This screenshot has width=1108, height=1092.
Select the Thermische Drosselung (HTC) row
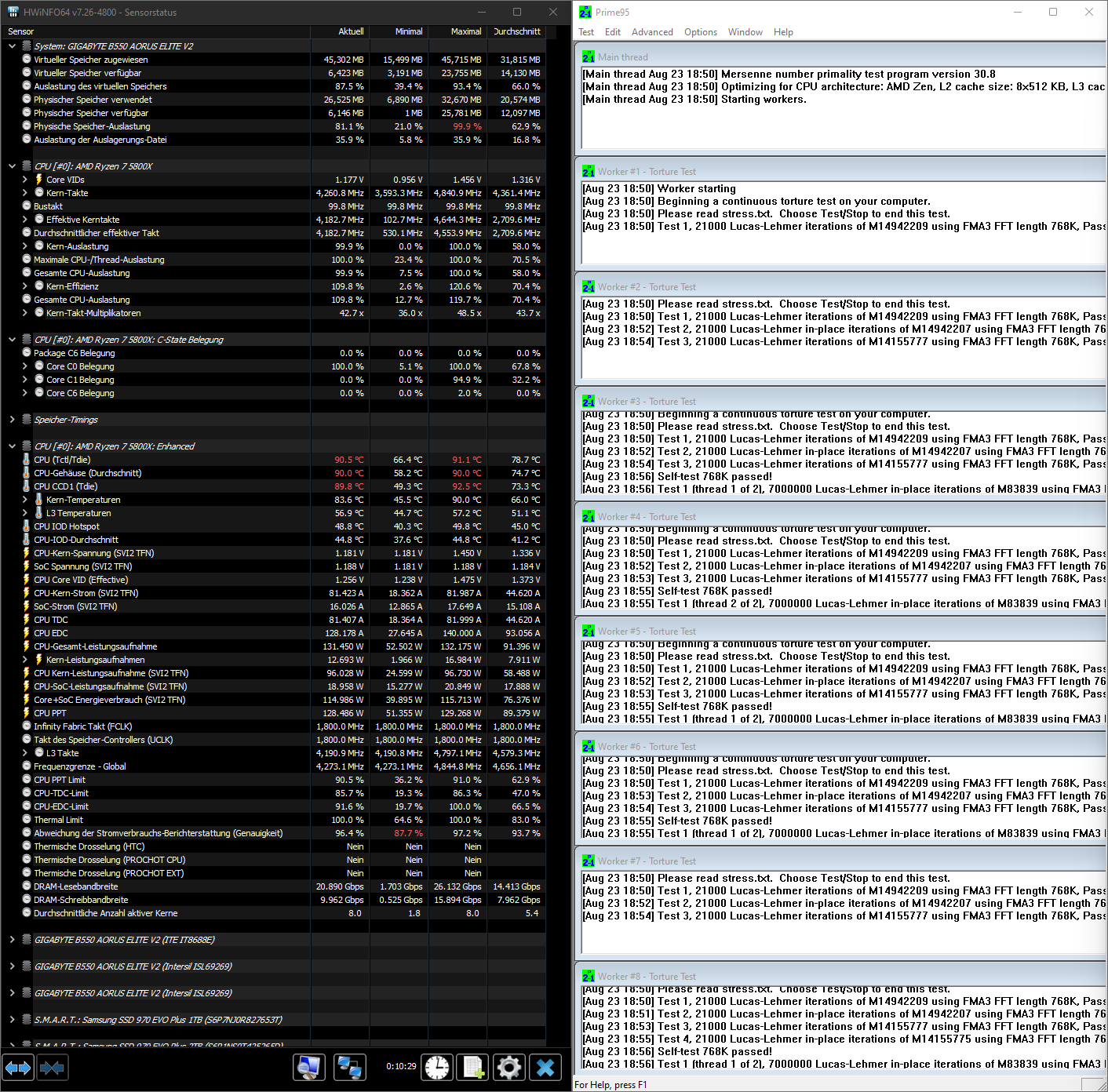tap(274, 846)
